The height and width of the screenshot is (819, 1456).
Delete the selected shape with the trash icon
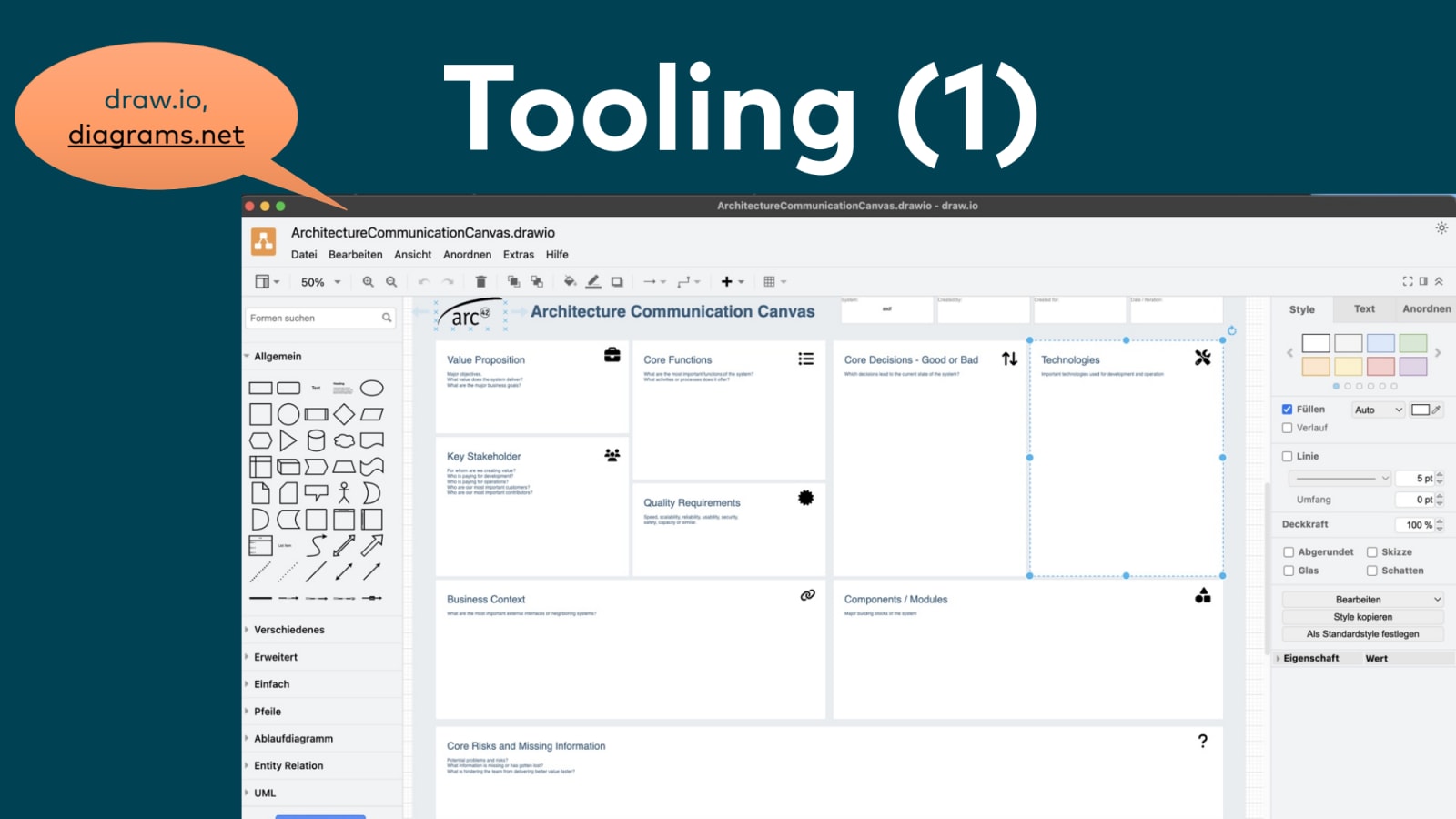[481, 282]
